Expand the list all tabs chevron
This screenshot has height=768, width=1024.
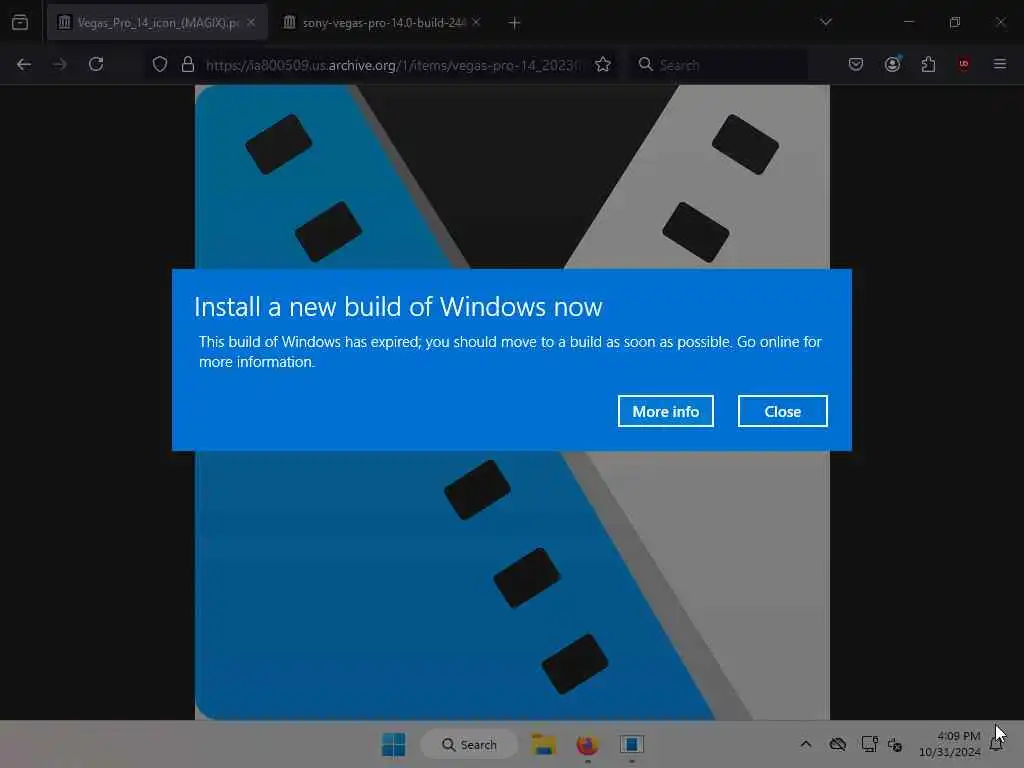pos(825,22)
